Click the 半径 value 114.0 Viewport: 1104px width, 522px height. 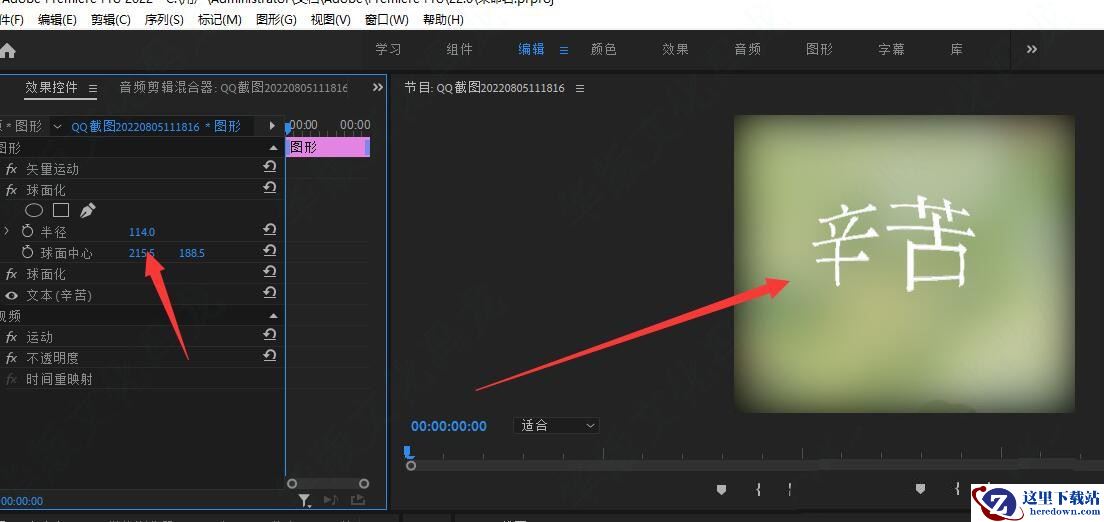pos(142,232)
